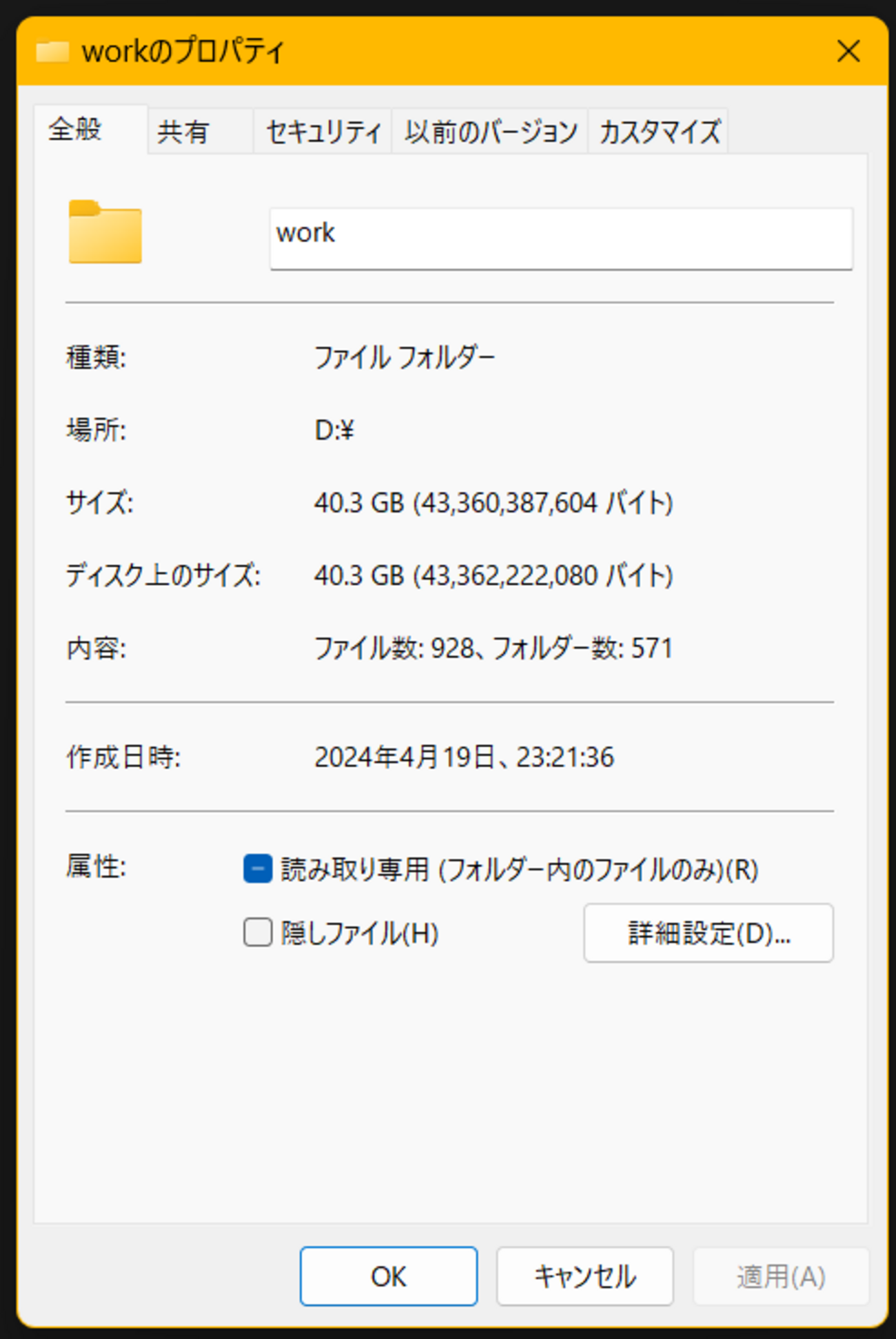Click the ディスク上のサイズ: label

click(163, 575)
